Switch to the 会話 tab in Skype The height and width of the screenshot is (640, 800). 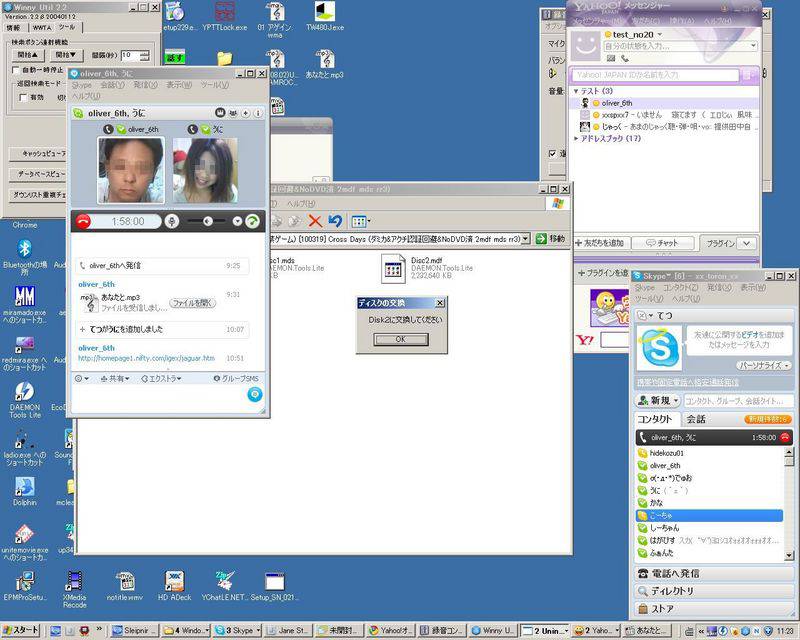(695, 419)
